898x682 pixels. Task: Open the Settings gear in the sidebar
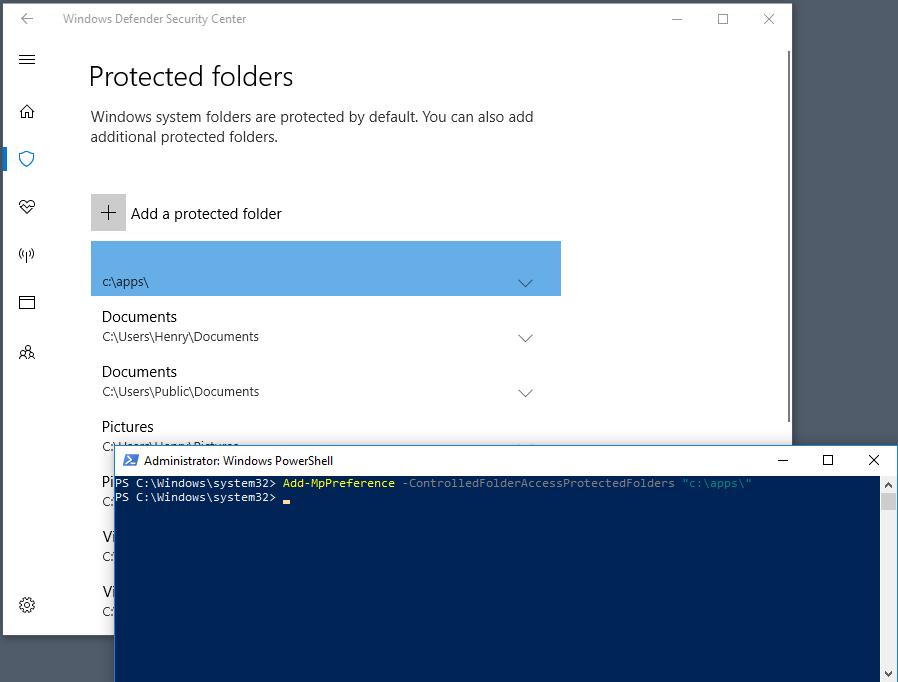tap(26, 604)
